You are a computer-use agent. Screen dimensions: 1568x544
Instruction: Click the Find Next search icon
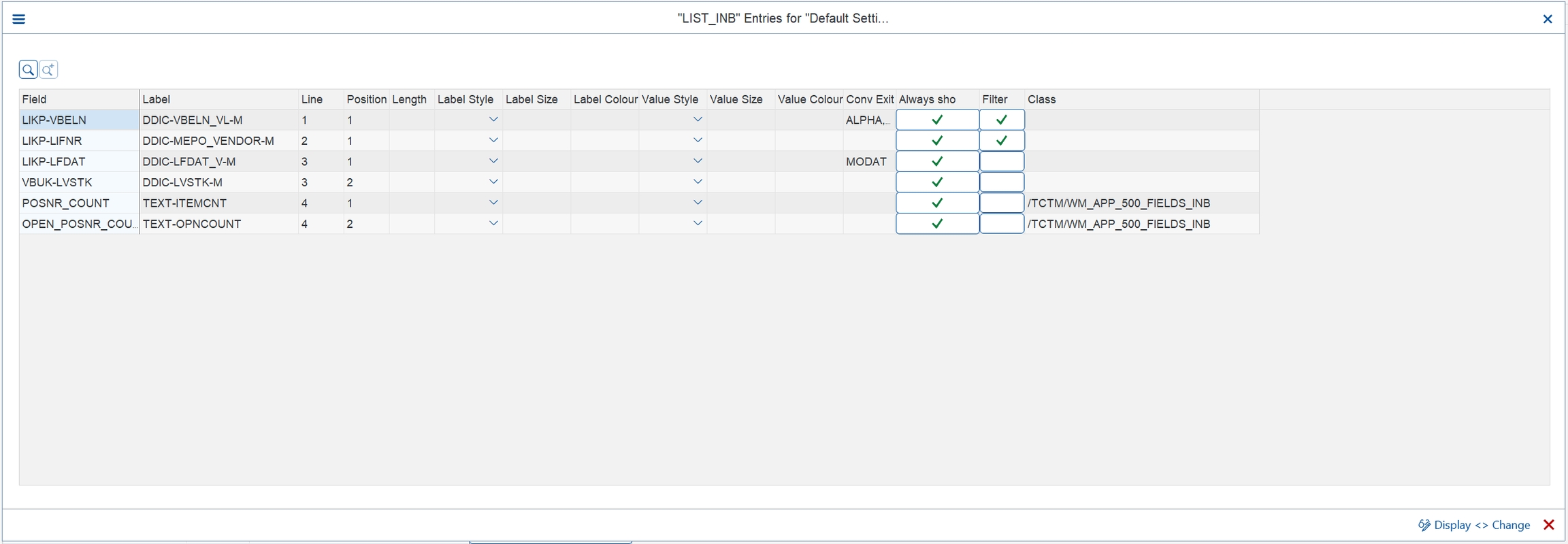point(48,69)
